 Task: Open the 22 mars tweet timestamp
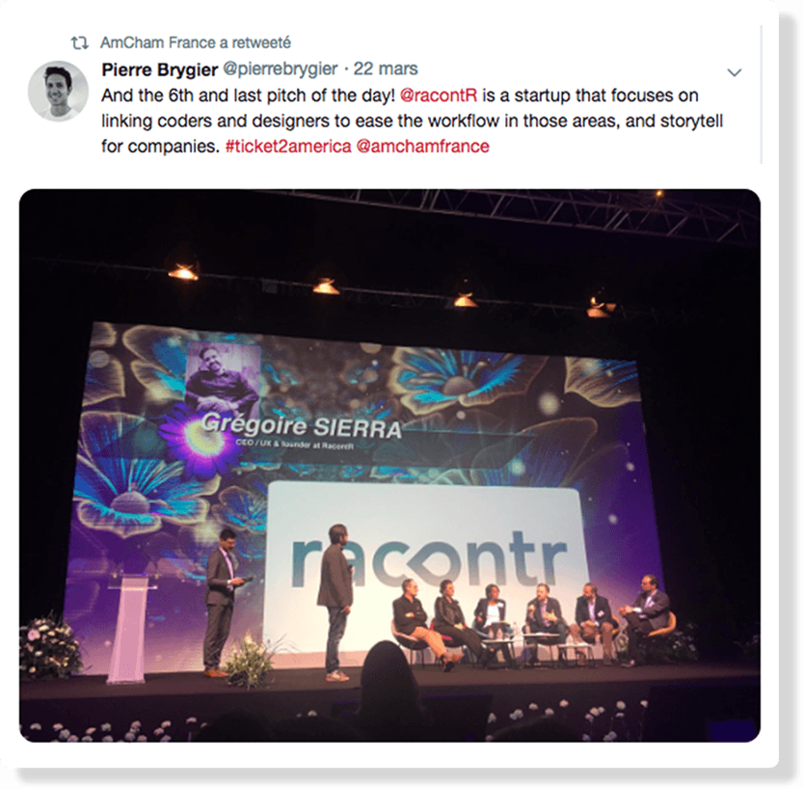tap(386, 69)
